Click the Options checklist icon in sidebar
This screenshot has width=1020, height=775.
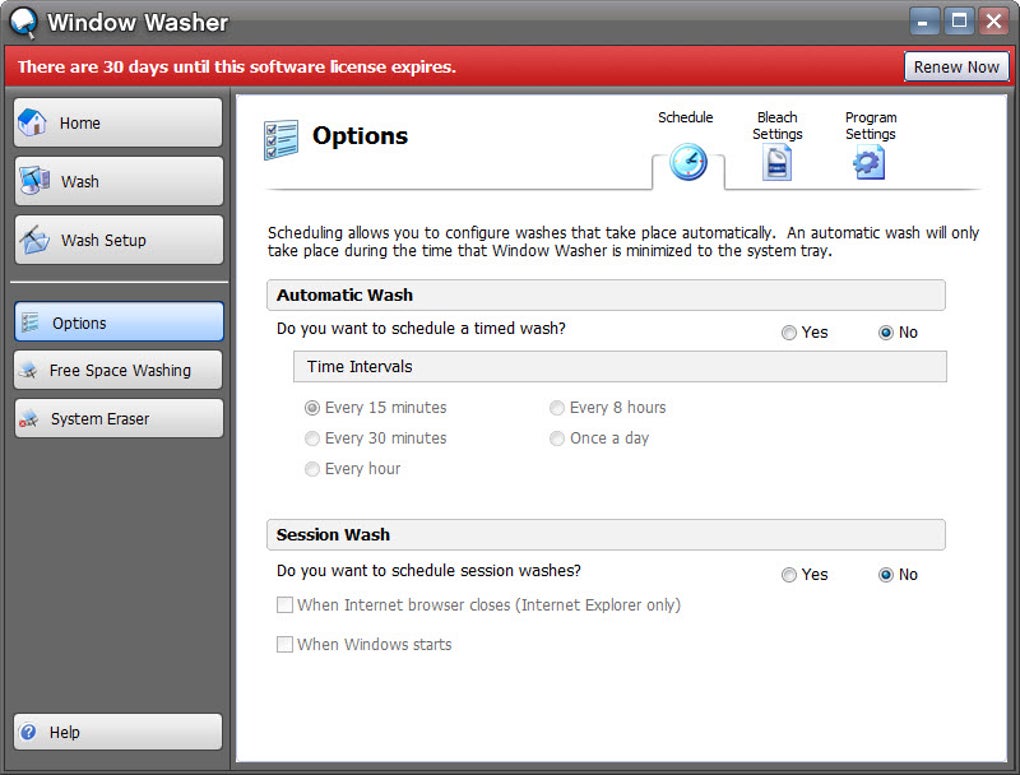[x=30, y=323]
